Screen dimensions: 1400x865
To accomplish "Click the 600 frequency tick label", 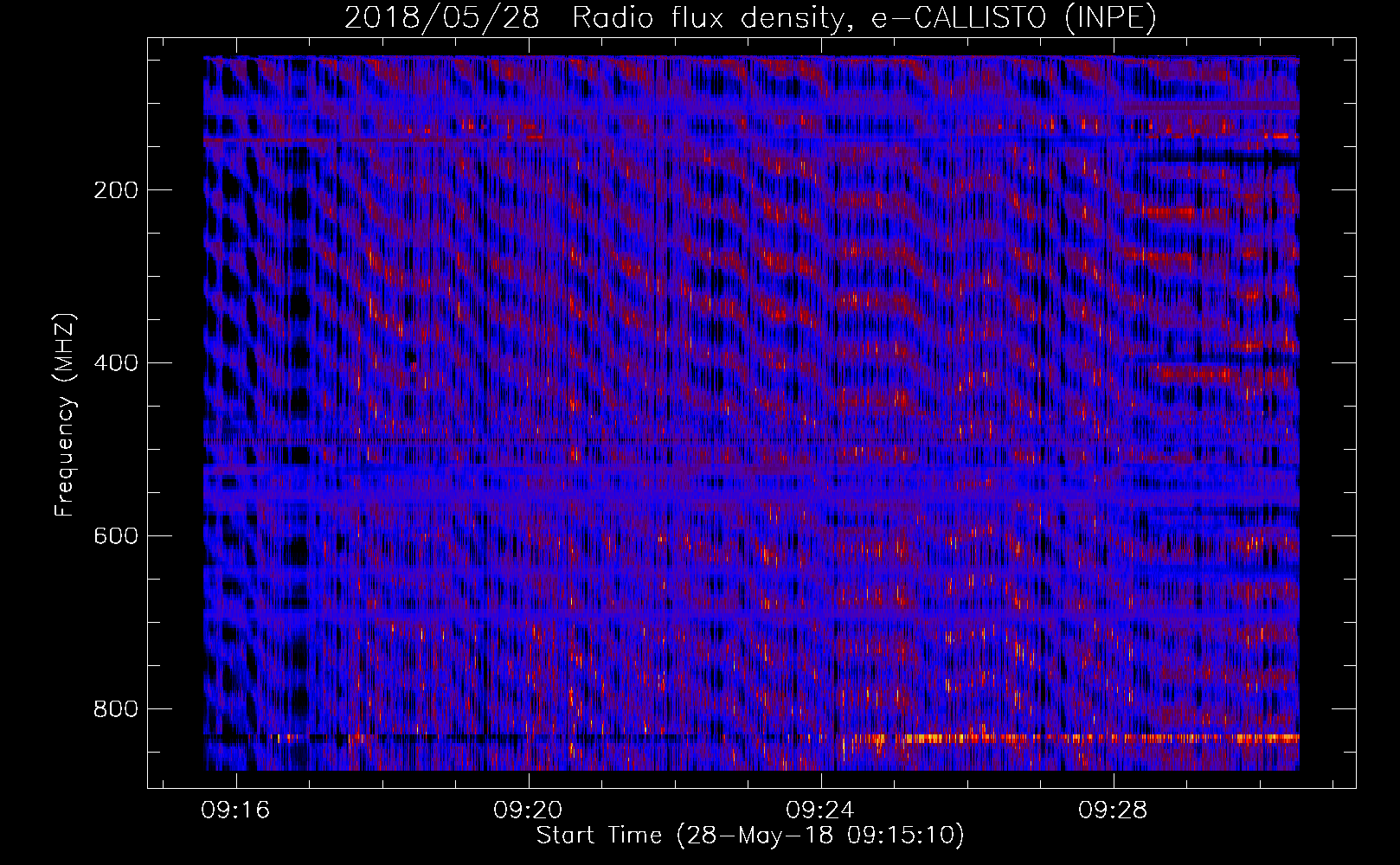I will pyautogui.click(x=116, y=536).
